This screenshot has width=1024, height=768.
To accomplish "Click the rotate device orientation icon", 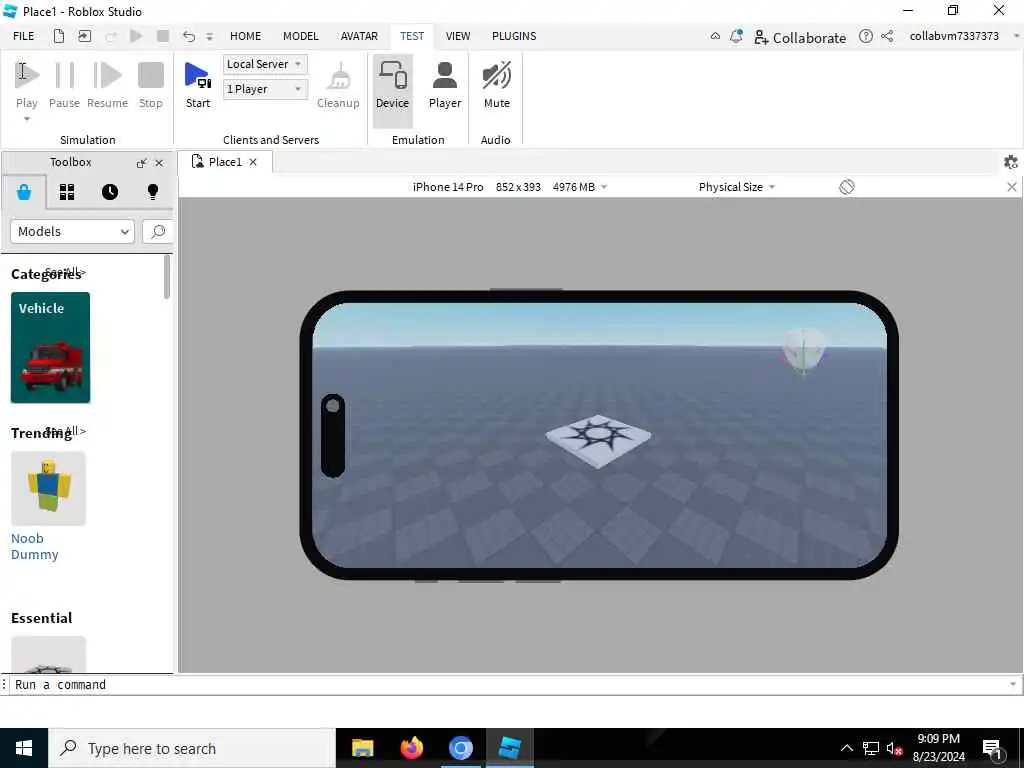I will 846,187.
